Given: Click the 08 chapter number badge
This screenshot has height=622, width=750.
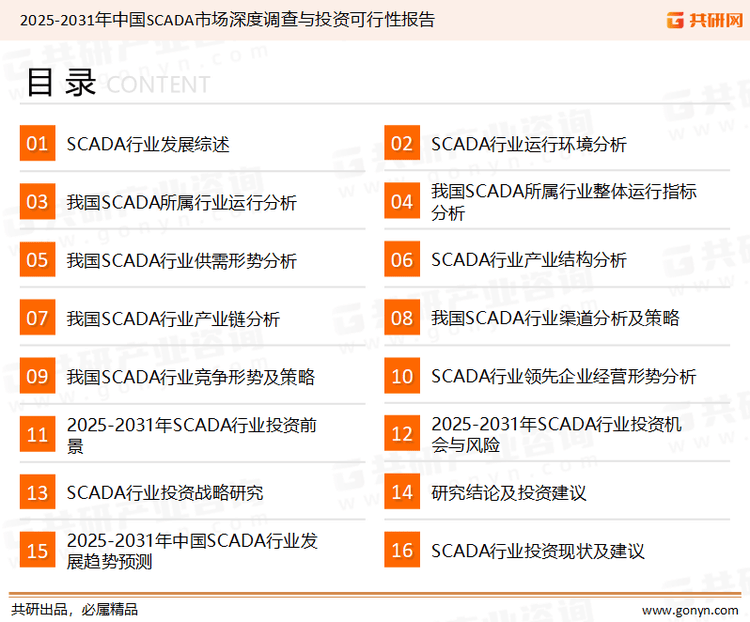Looking at the screenshot, I should pyautogui.click(x=402, y=318).
